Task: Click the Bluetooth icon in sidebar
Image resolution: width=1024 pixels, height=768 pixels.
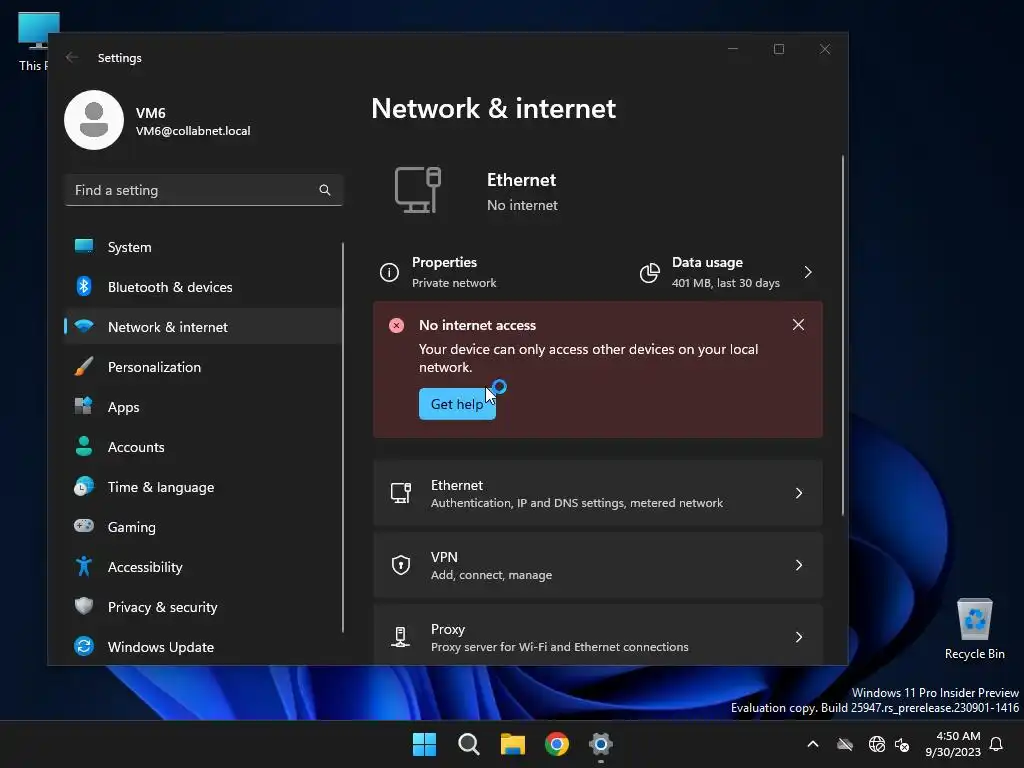Action: tap(84, 287)
